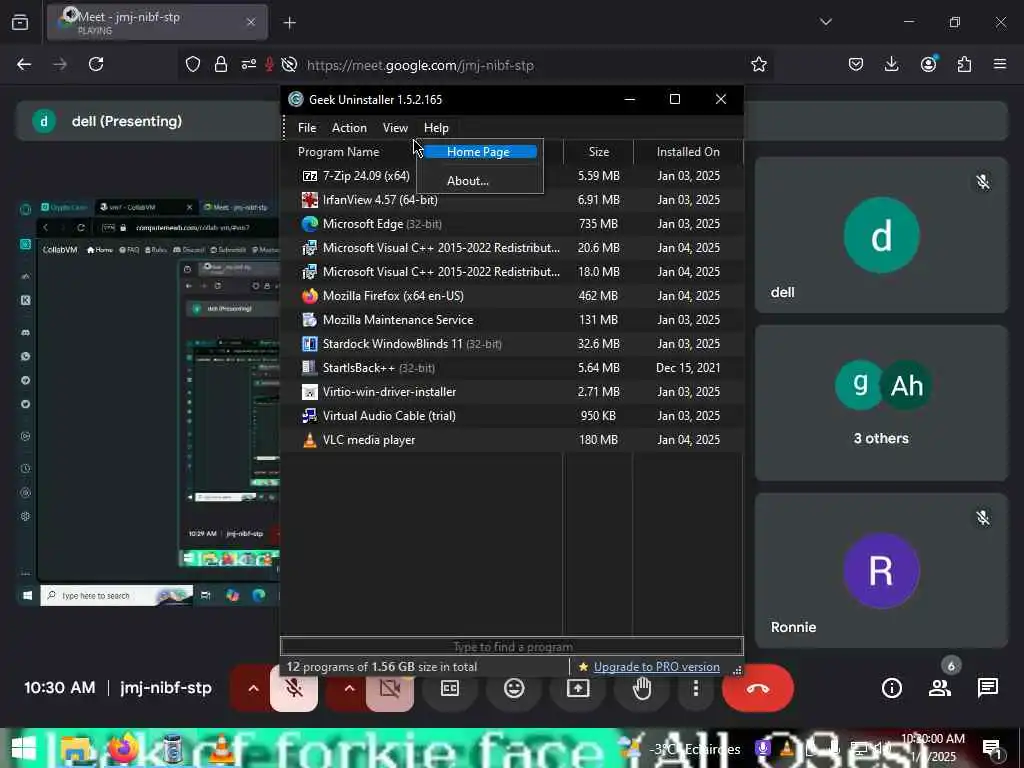Click the dell participant tile
This screenshot has height=768, width=1024.
881,235
